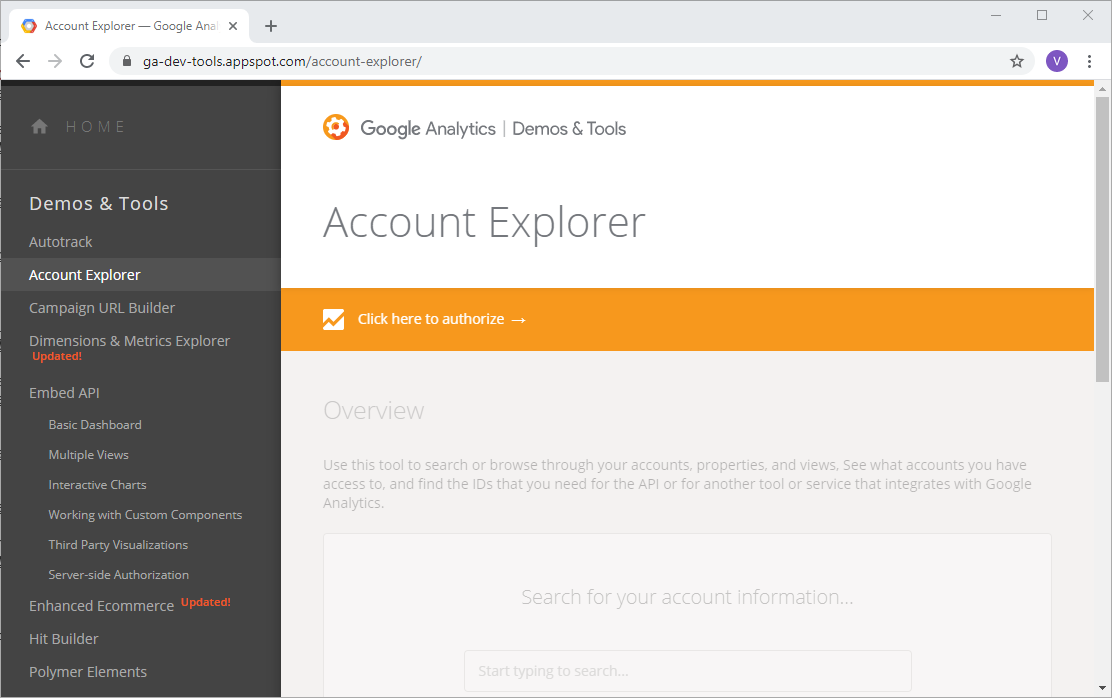This screenshot has height=698, width=1112.
Task: Open Third Party Visualizations
Action: 118,545
